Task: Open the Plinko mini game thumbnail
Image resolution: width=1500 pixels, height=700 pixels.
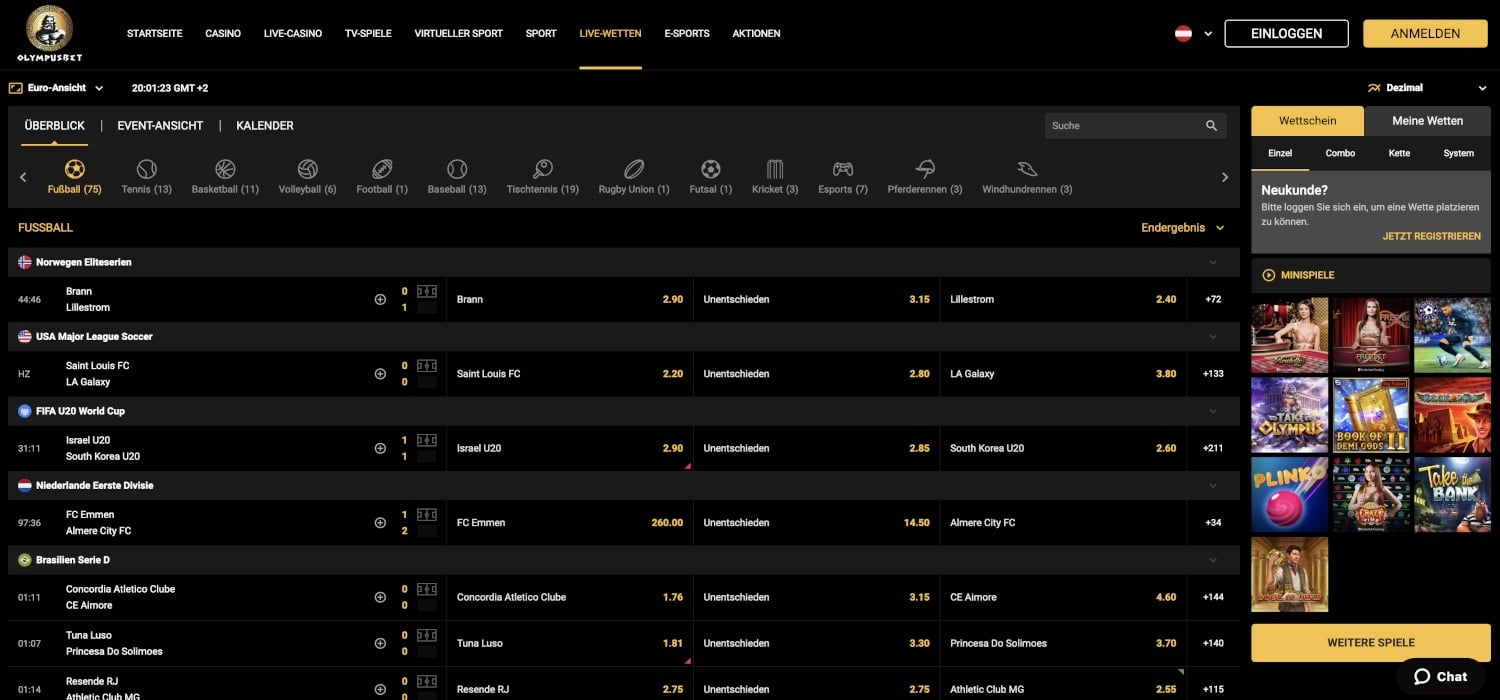Action: coord(1290,494)
